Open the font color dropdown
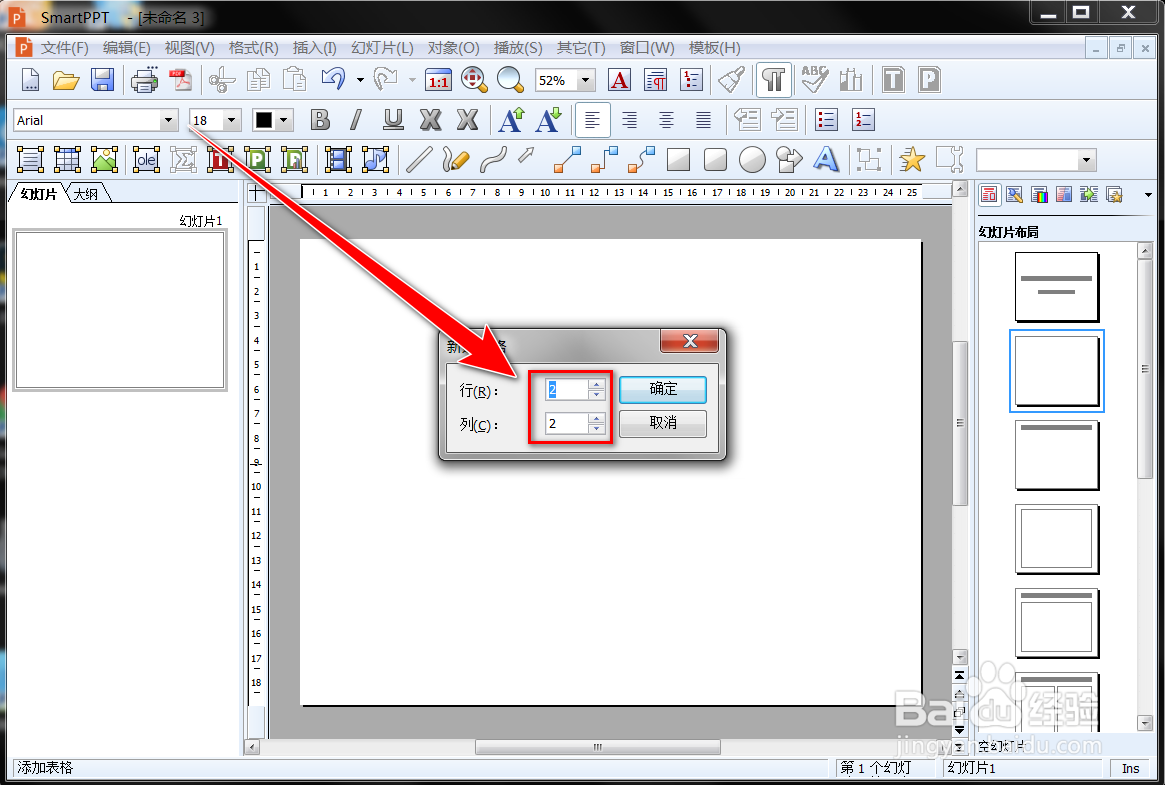Viewport: 1165px width, 785px height. pos(283,120)
